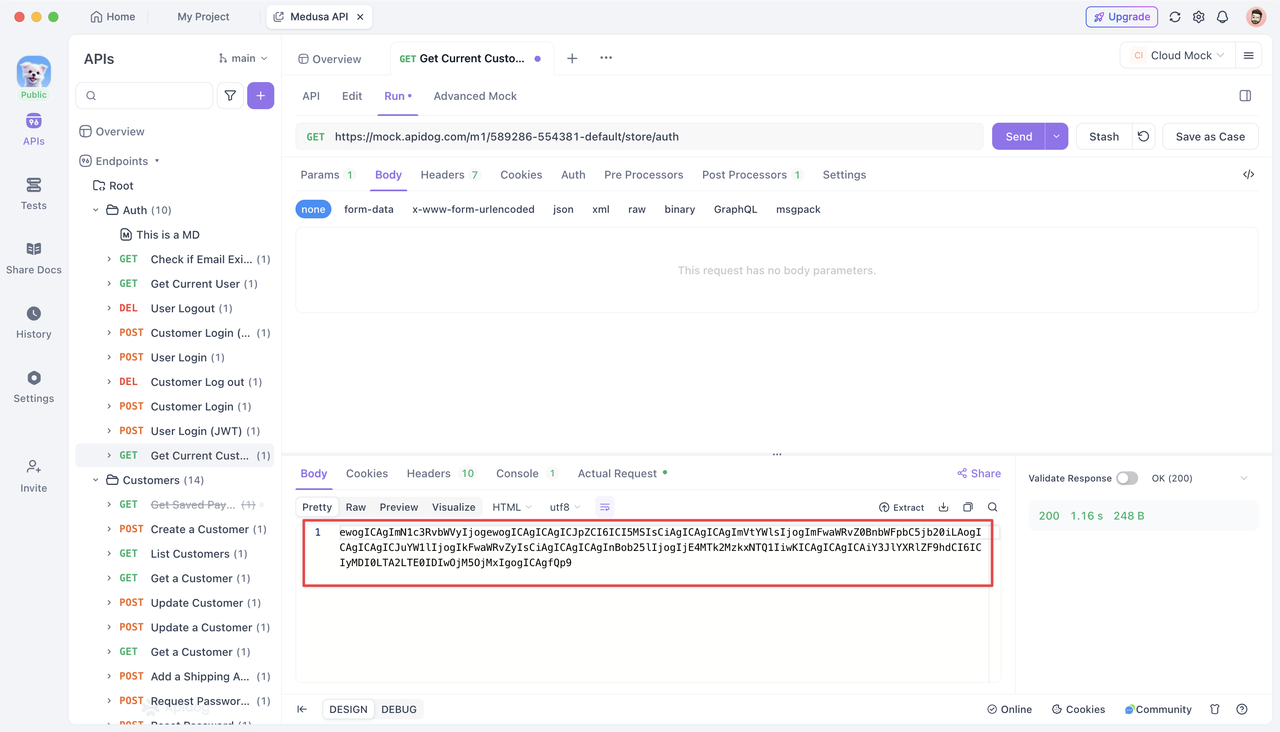
Task: Click the purple add new API button
Action: 261,96
